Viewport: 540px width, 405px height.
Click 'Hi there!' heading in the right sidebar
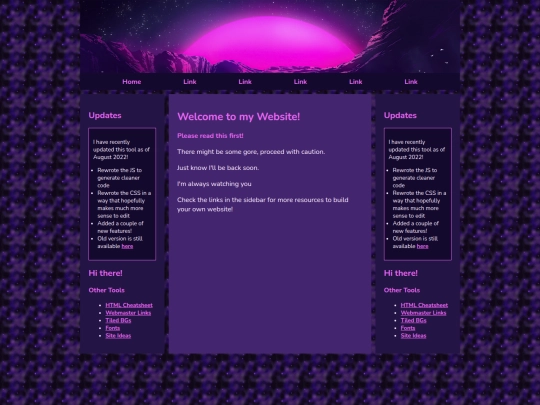point(401,273)
